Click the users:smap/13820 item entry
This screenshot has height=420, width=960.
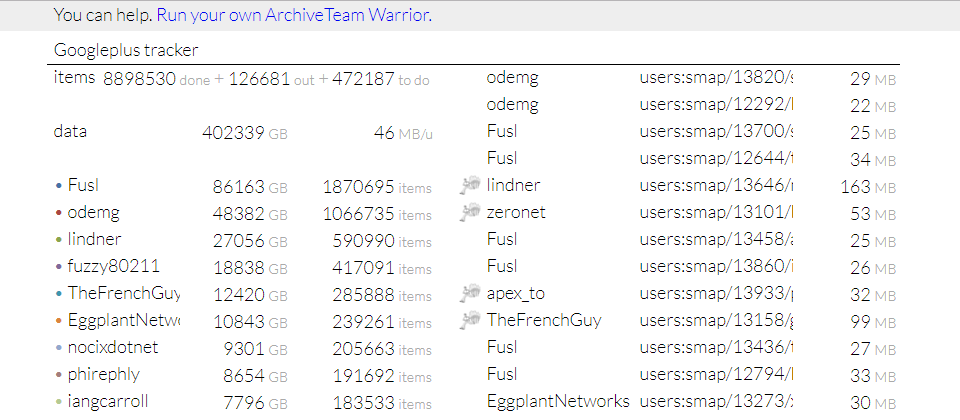pyautogui.click(x=716, y=78)
